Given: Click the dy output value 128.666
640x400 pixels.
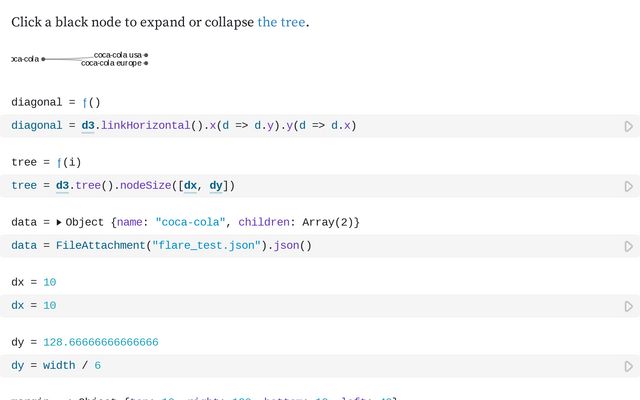Looking at the screenshot, I should (x=100, y=342).
